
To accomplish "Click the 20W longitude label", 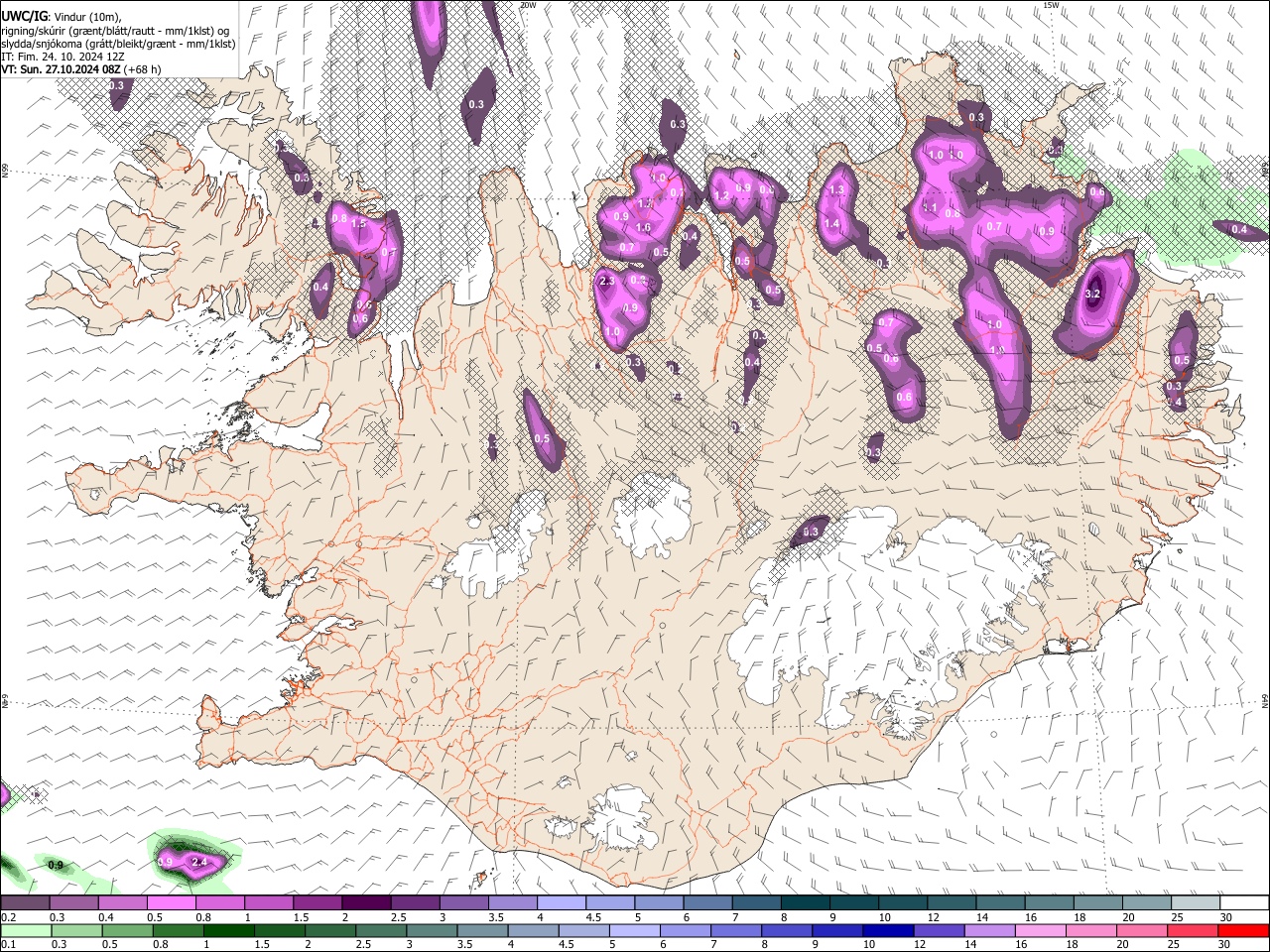I will [528, 5].
